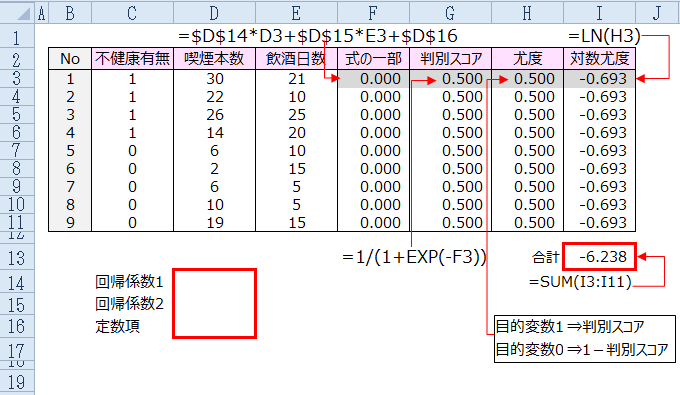
Task: Click the formula text =LN(H3)
Action: (x=604, y=36)
